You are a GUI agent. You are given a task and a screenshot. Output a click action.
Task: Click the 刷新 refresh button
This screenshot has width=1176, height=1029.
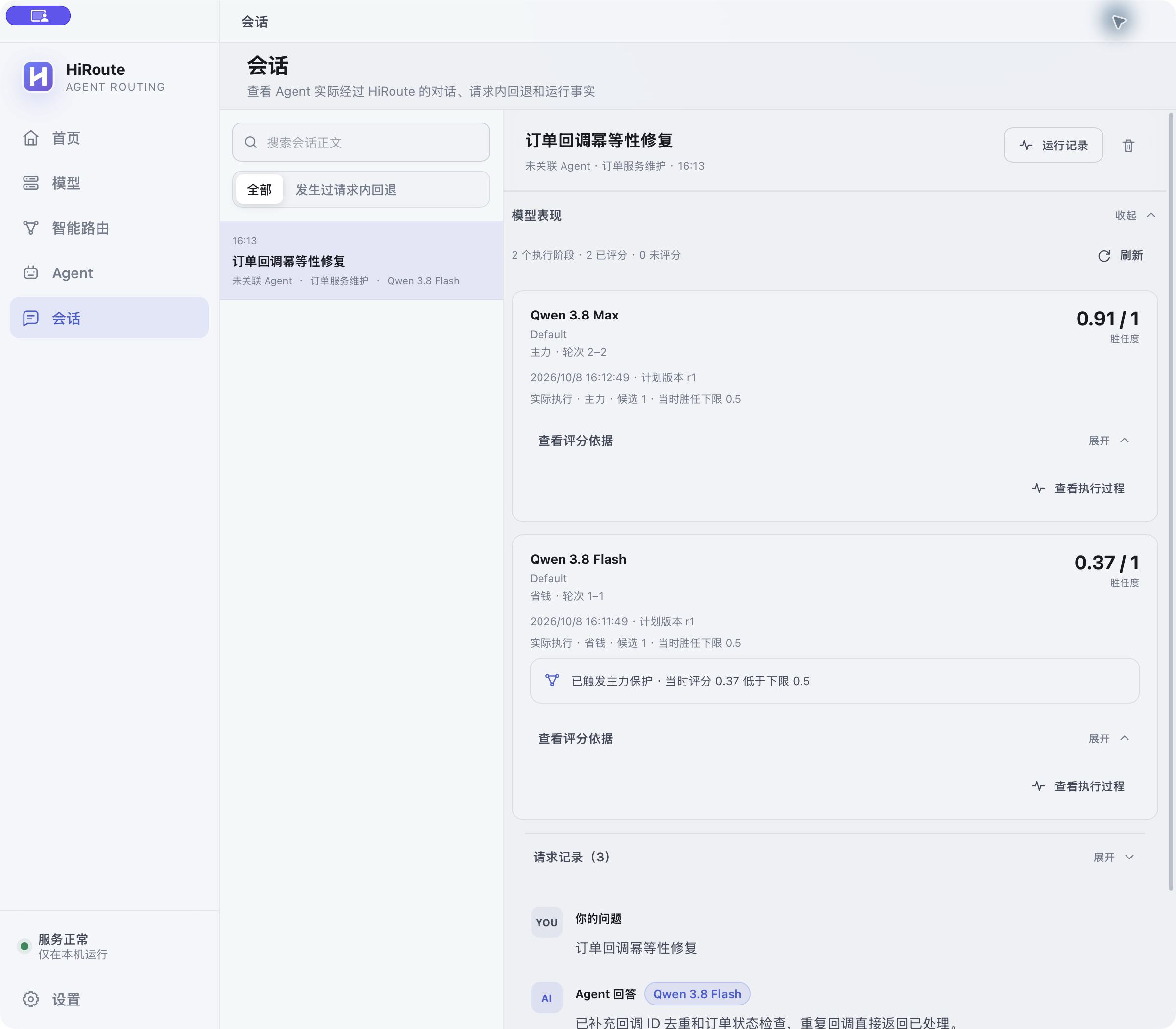pos(1120,255)
